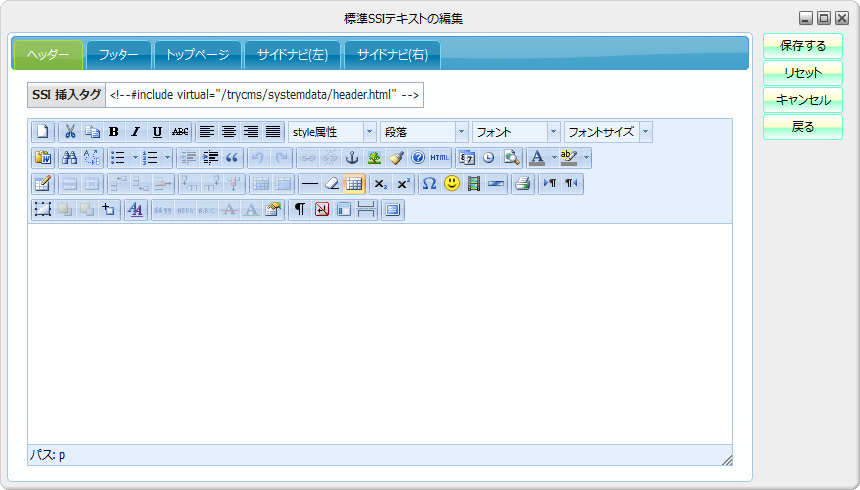Insert embedded media with the film icon
This screenshot has height=490, width=860.
tap(474, 184)
